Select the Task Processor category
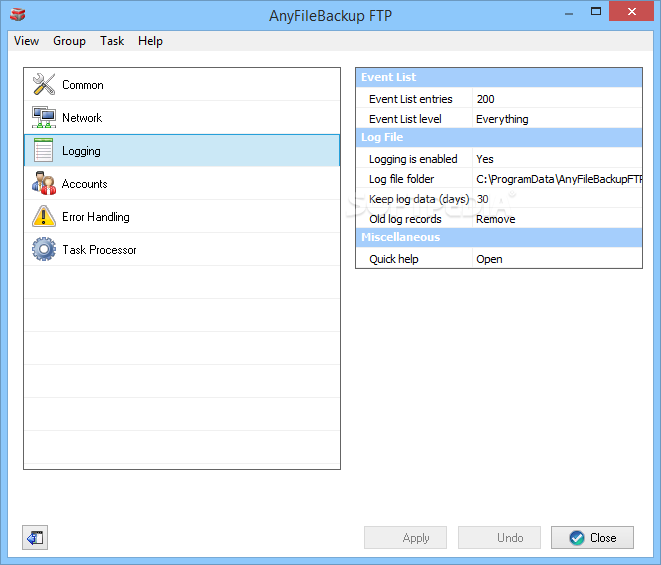The width and height of the screenshot is (661, 565). (182, 249)
